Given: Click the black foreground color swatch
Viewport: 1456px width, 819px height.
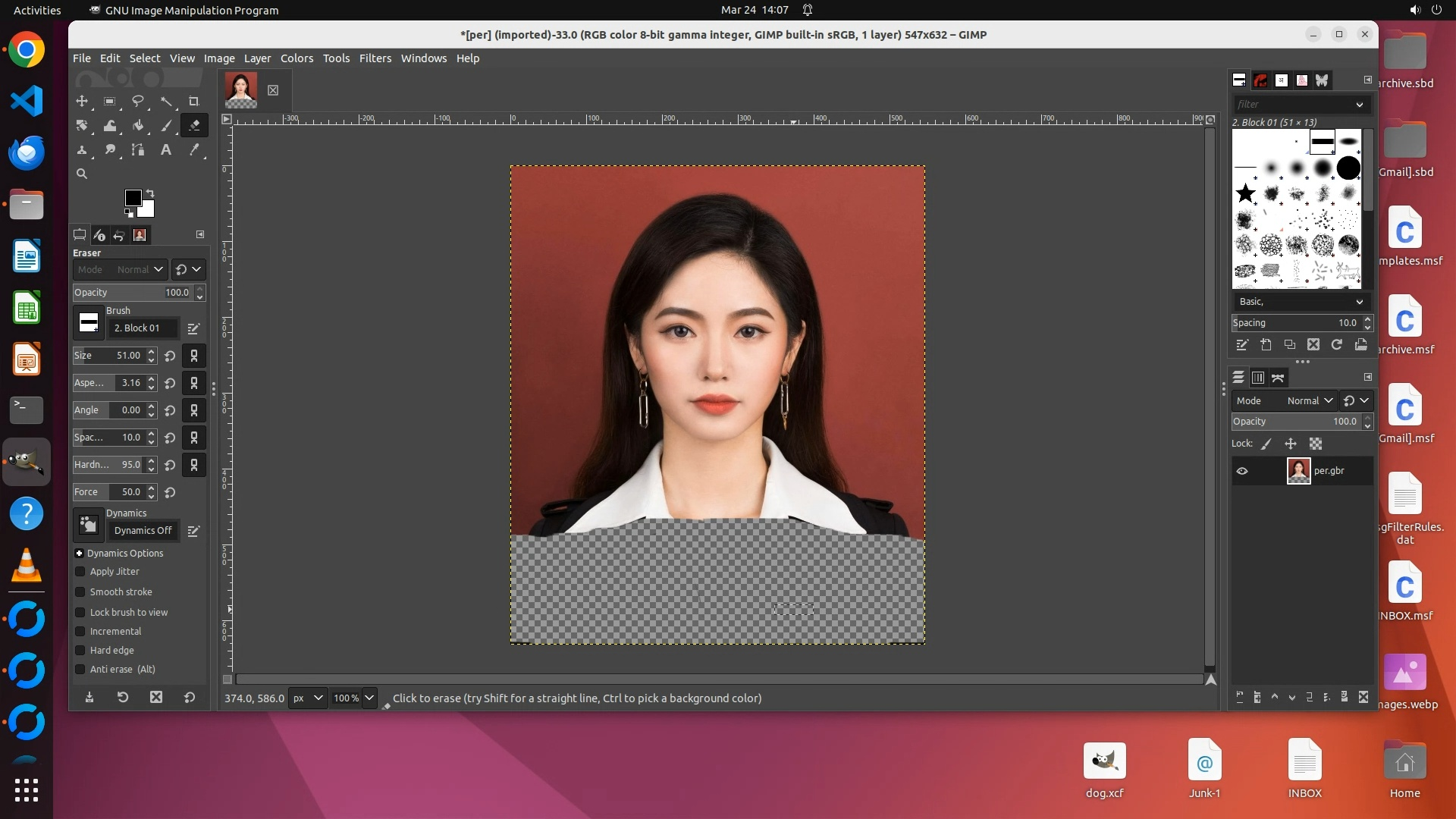Looking at the screenshot, I should [133, 198].
